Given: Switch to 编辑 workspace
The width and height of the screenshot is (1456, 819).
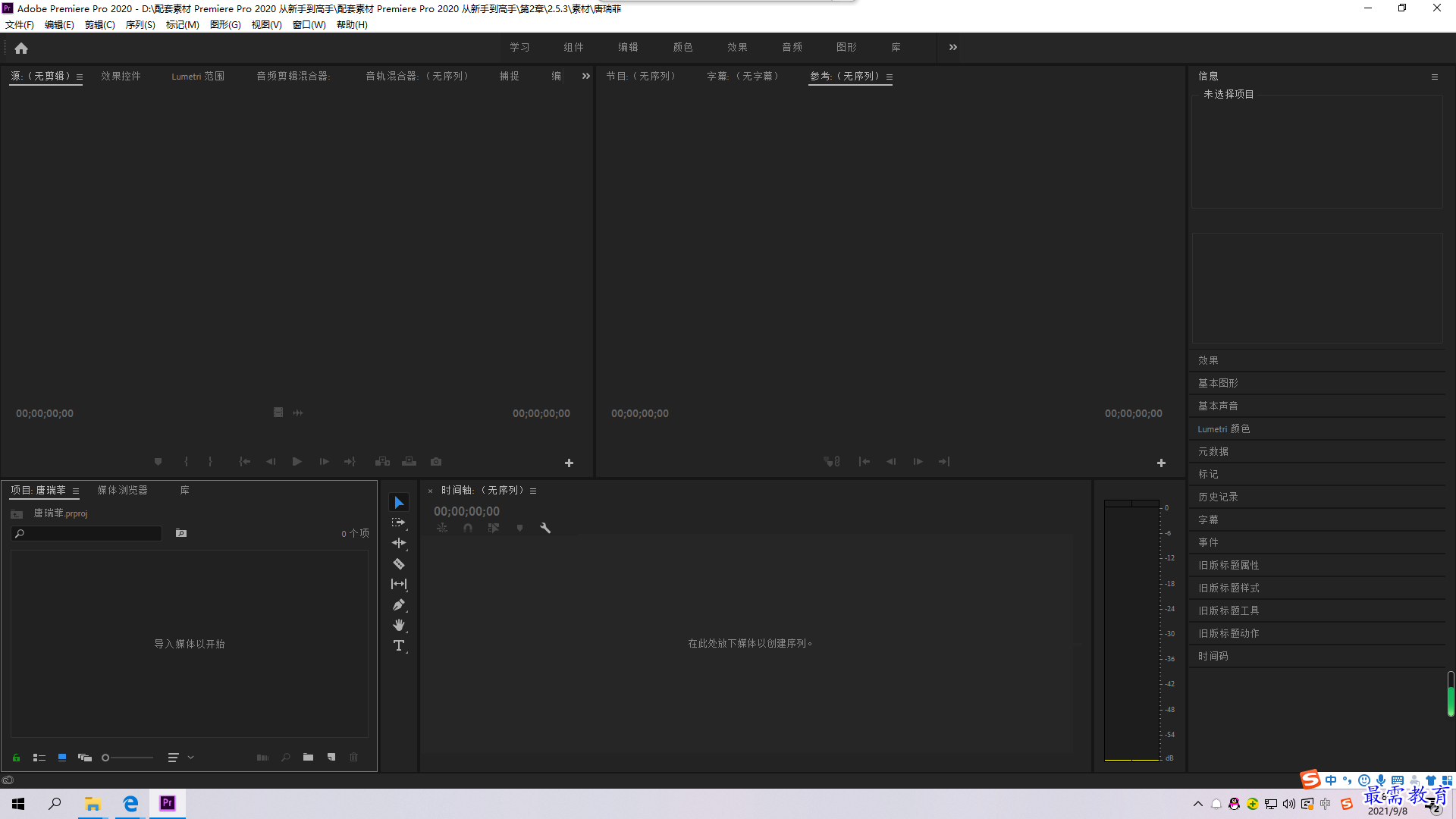Looking at the screenshot, I should coord(628,47).
